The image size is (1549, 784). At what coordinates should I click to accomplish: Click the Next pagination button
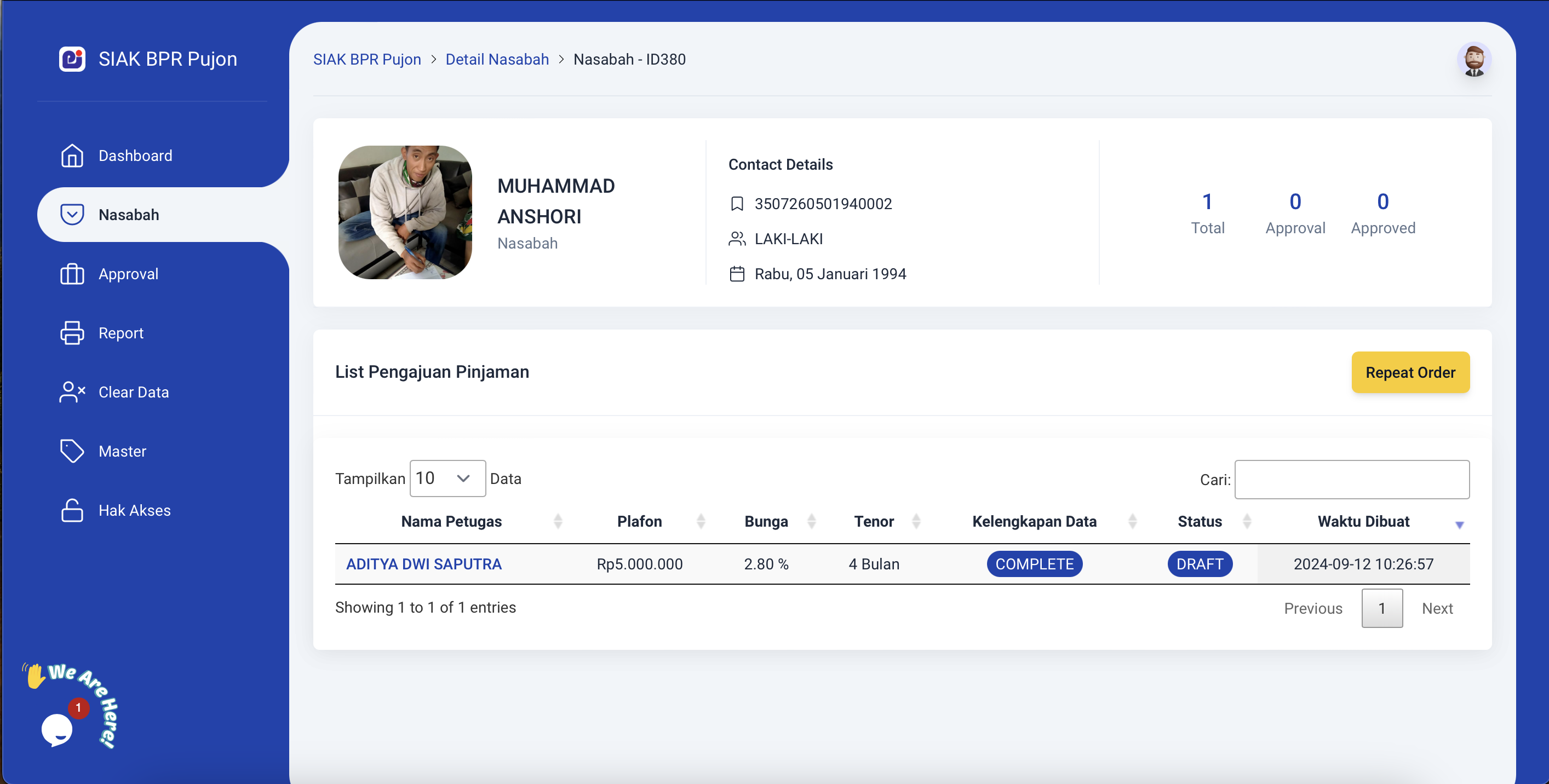point(1437,608)
